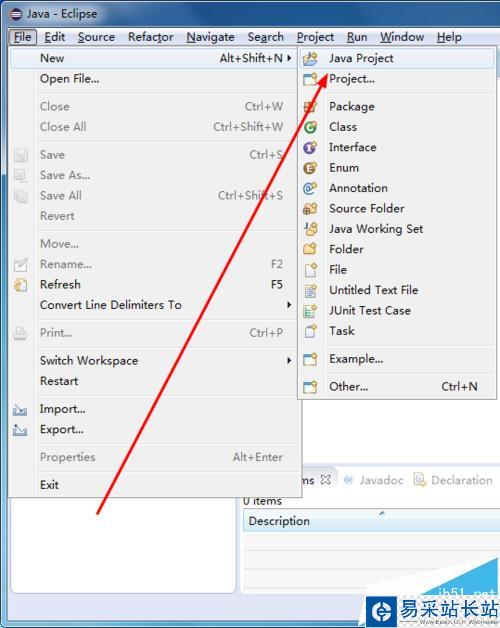Select JUnit Test Case entry
The image size is (500, 628).
coord(397,311)
